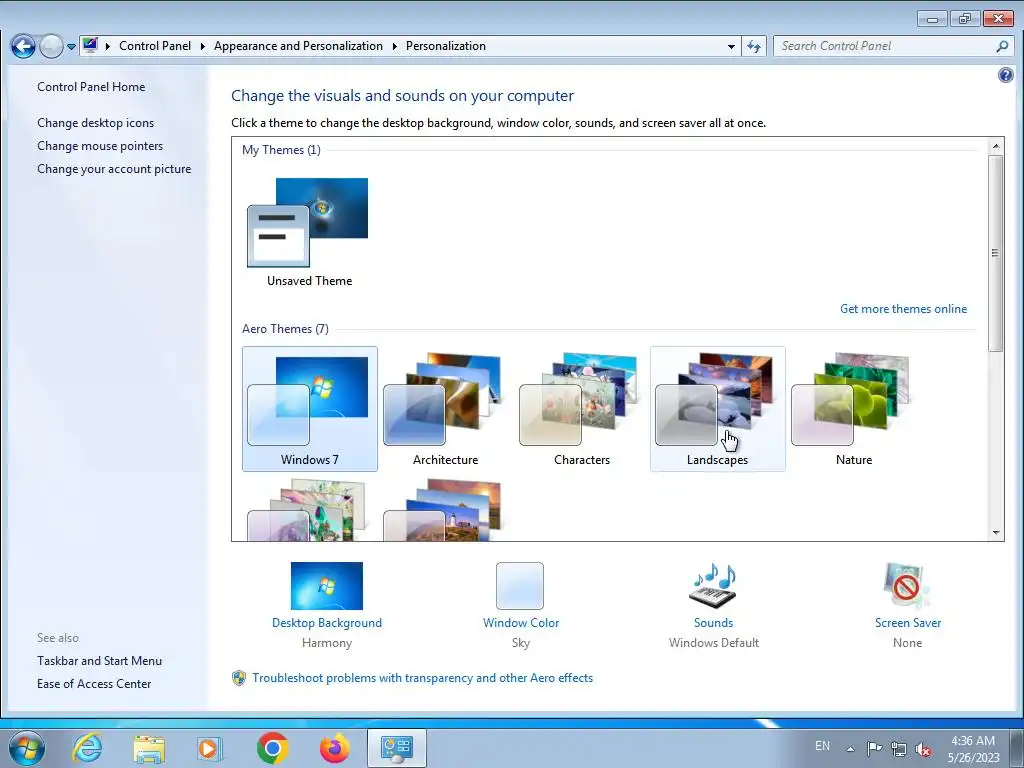Open Windows Explorer folder taskbar icon

[149, 748]
